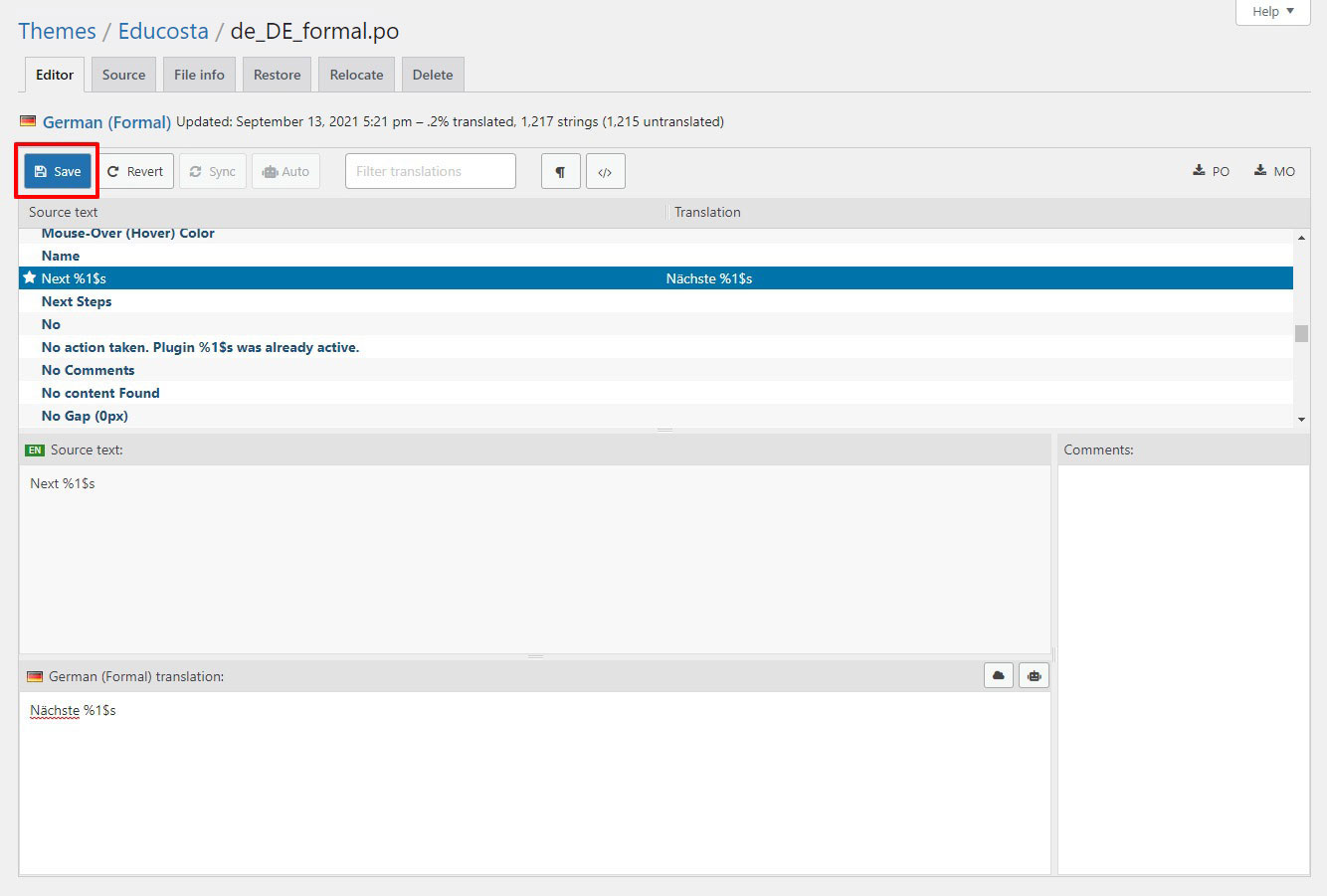
Task: Click the Save button
Action: click(58, 171)
